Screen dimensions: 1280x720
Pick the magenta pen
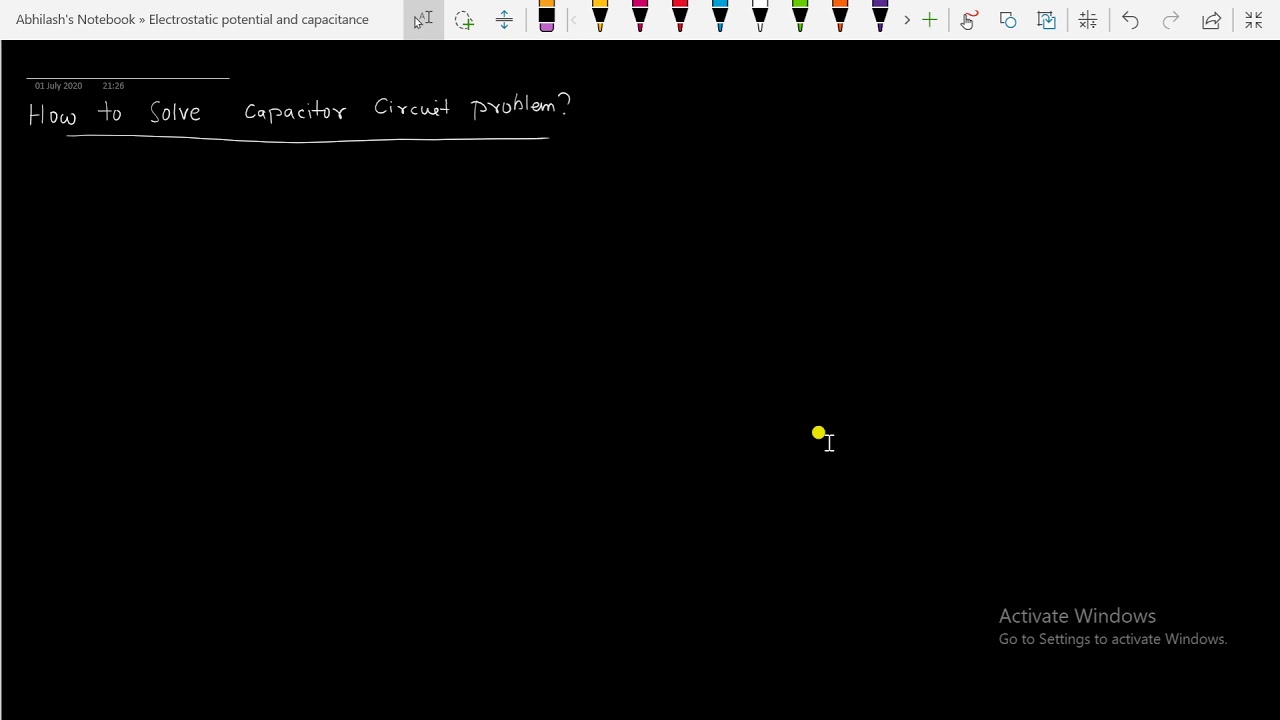(x=640, y=18)
